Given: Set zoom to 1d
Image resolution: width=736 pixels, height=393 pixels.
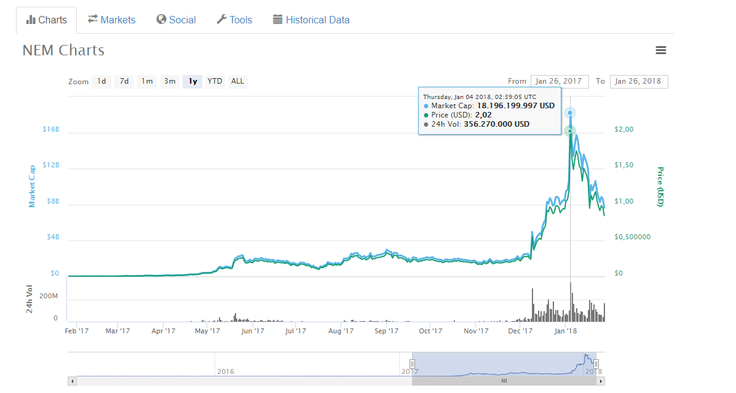Looking at the screenshot, I should 101,81.
